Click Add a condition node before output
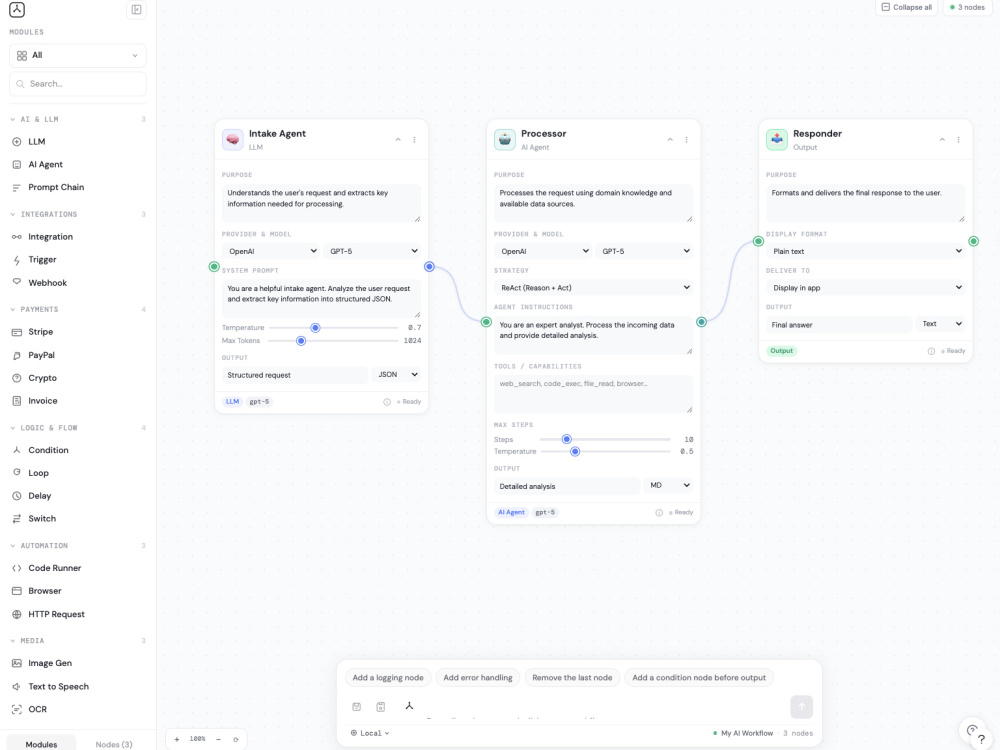The image size is (1000, 750). point(699,678)
